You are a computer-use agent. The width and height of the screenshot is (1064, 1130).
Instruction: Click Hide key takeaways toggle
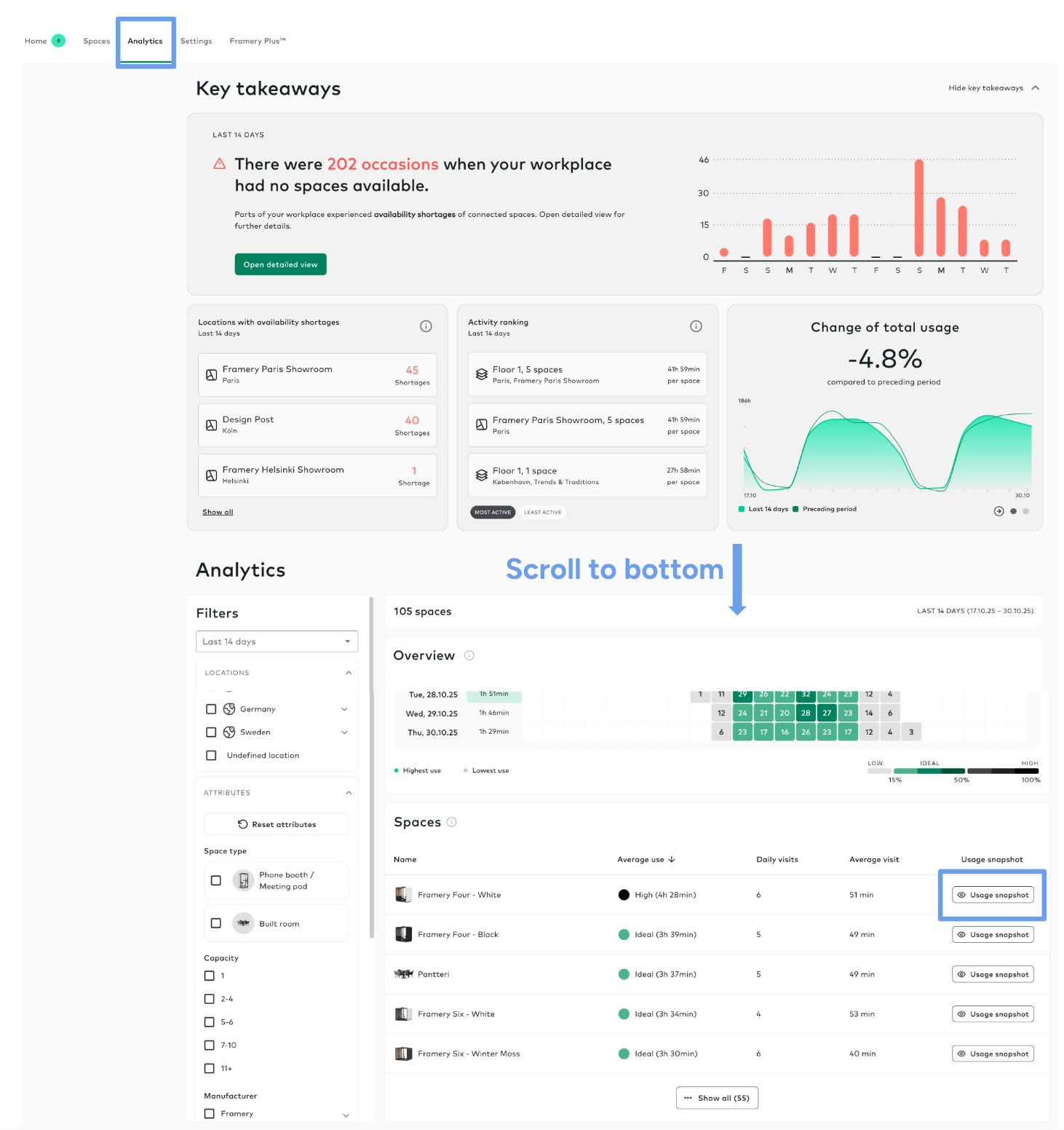point(993,88)
